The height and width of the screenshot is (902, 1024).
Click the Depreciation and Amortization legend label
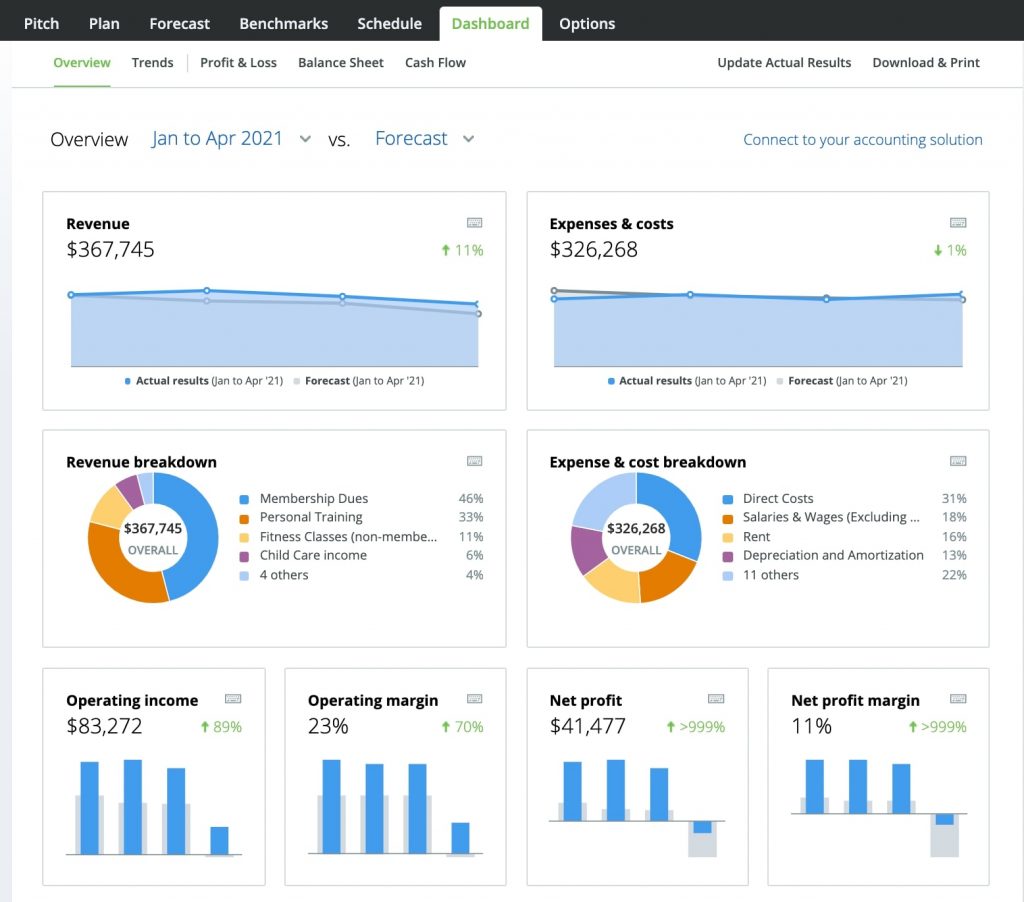pos(833,555)
